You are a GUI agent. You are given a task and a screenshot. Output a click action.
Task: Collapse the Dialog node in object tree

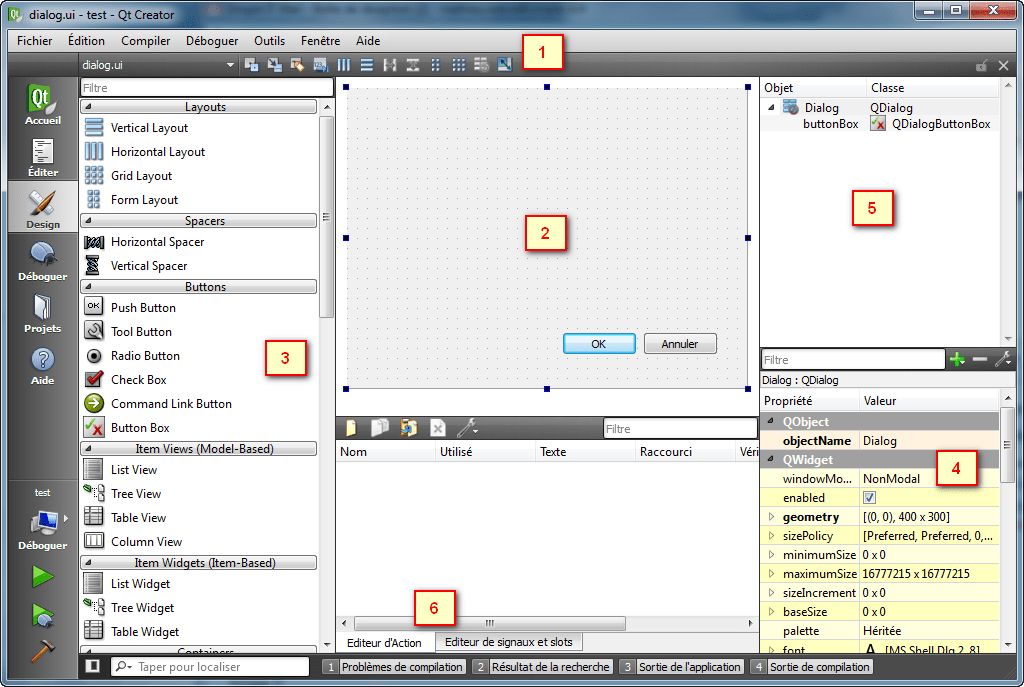(771, 107)
